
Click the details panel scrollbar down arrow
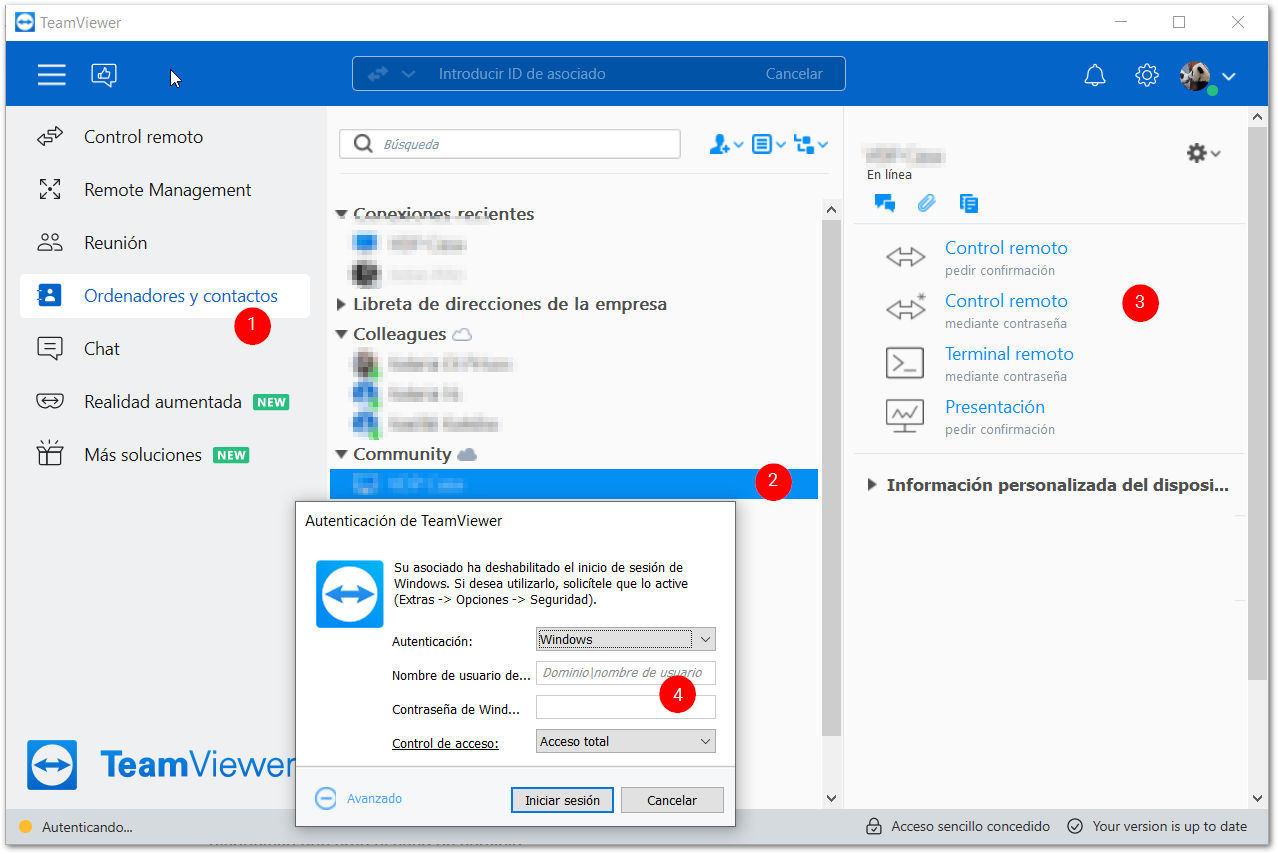pos(1258,798)
